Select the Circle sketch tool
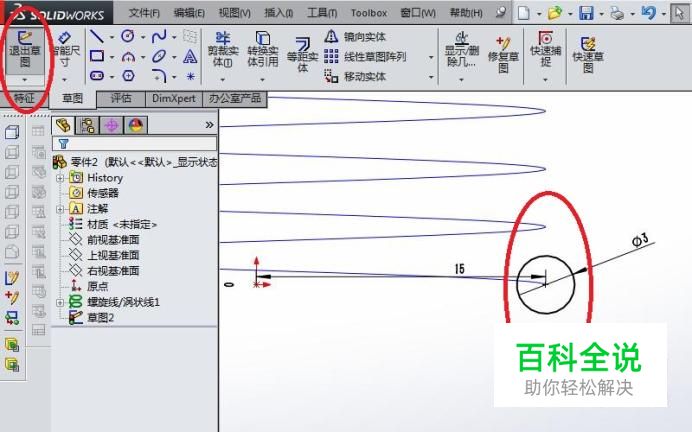Screen dimensions: 692x432 point(128,37)
